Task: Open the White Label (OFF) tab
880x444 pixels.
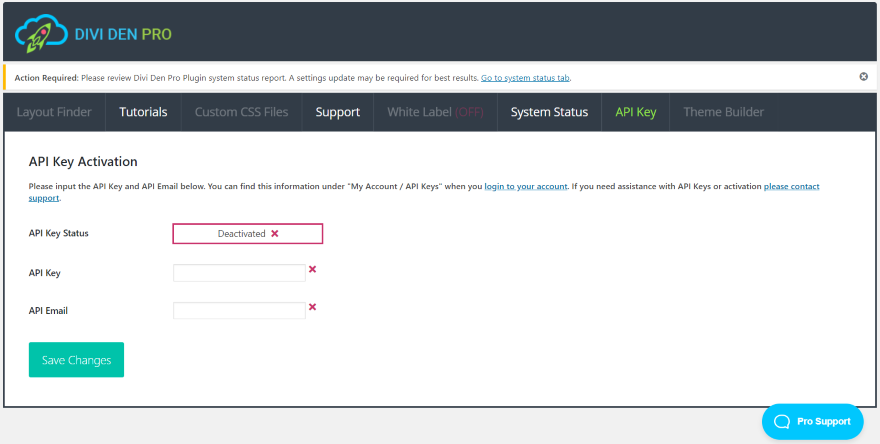Action: (435, 112)
